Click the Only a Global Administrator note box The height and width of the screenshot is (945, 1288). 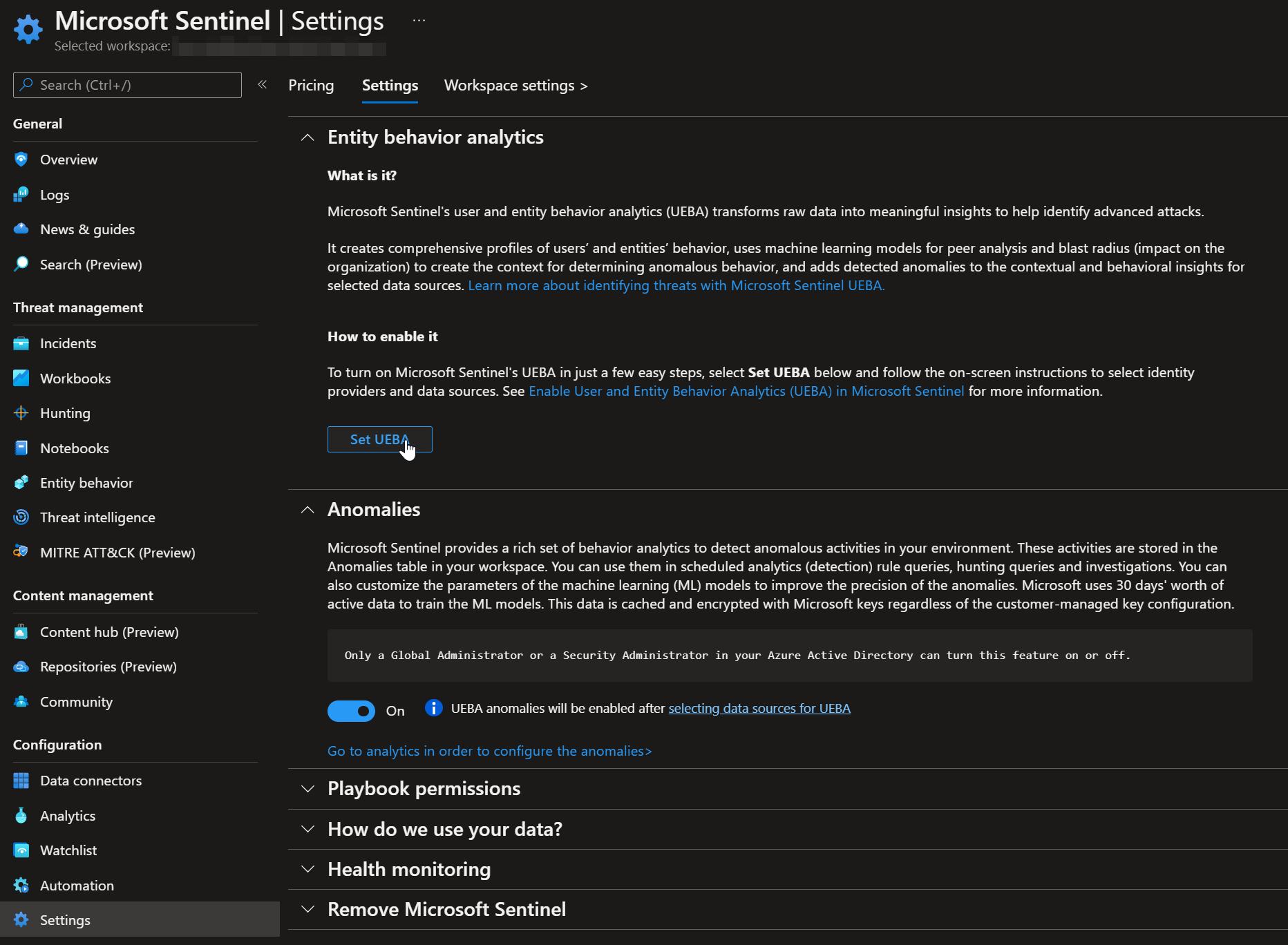click(x=790, y=656)
